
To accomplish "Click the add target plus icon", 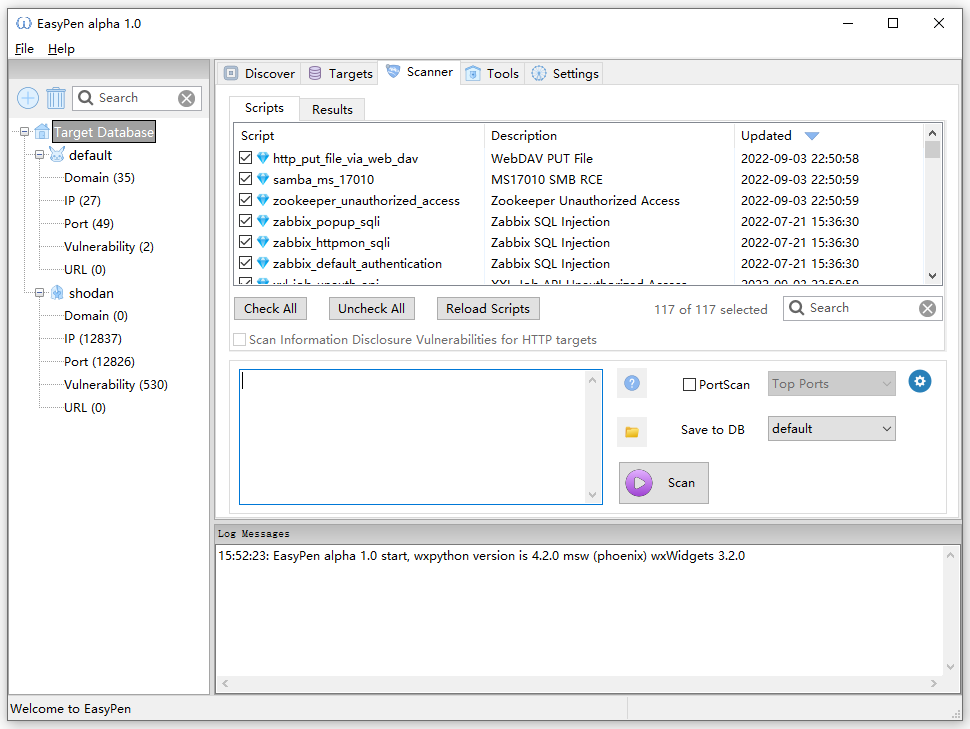I will point(27,97).
